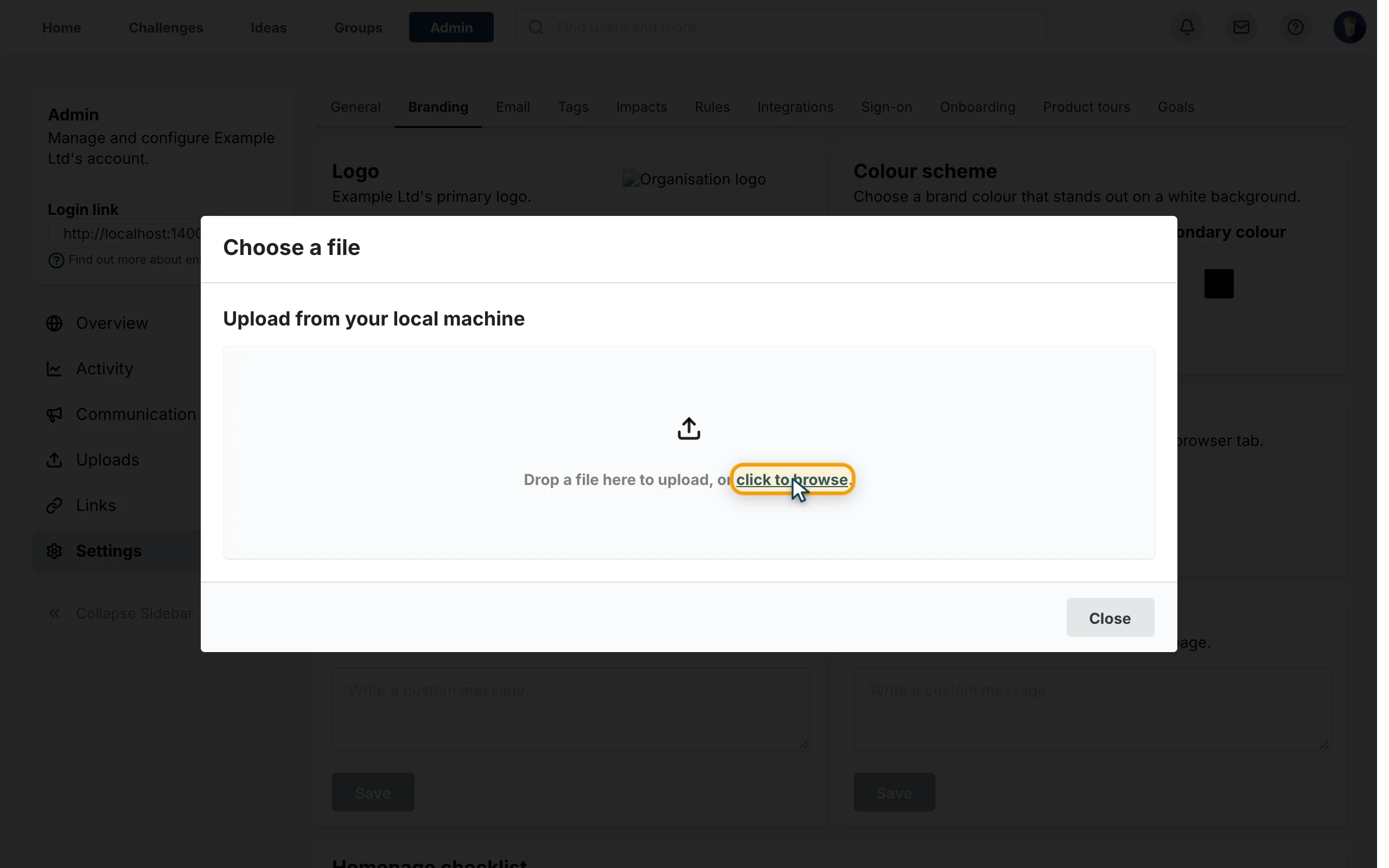Viewport: 1389px width, 868px height.
Task: Open the Onboarding tab
Action: coord(977,107)
